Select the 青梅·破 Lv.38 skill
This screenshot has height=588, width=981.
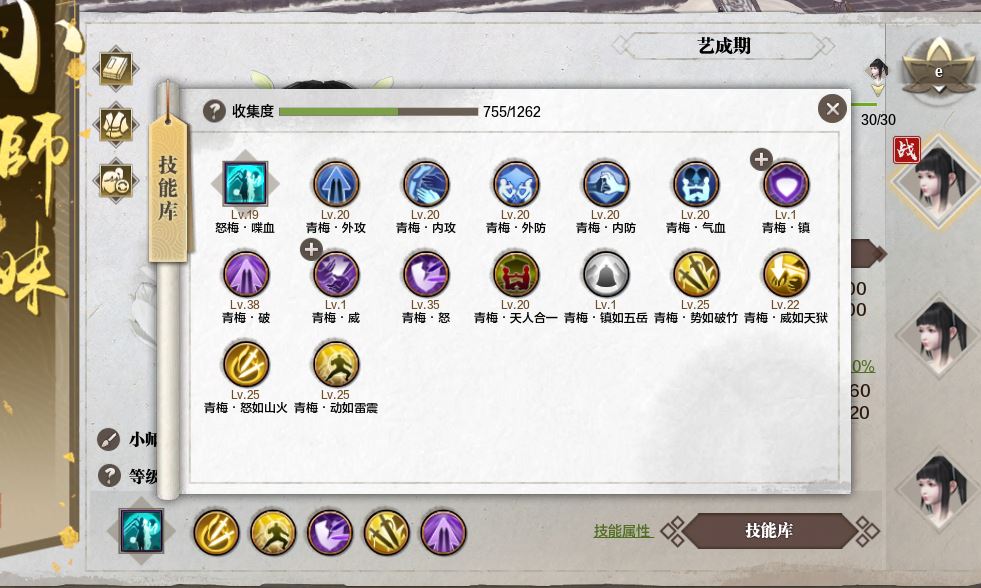(245, 274)
